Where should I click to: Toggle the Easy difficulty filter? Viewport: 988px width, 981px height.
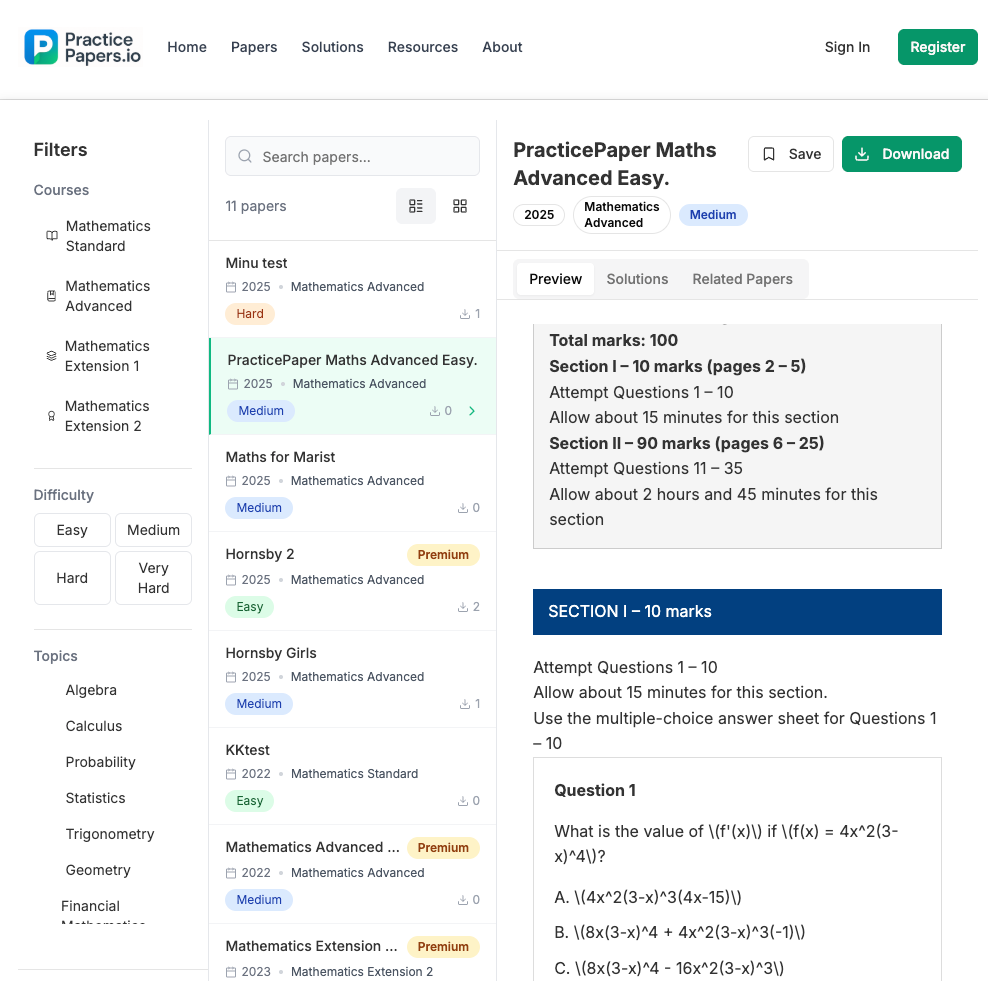tap(72, 530)
